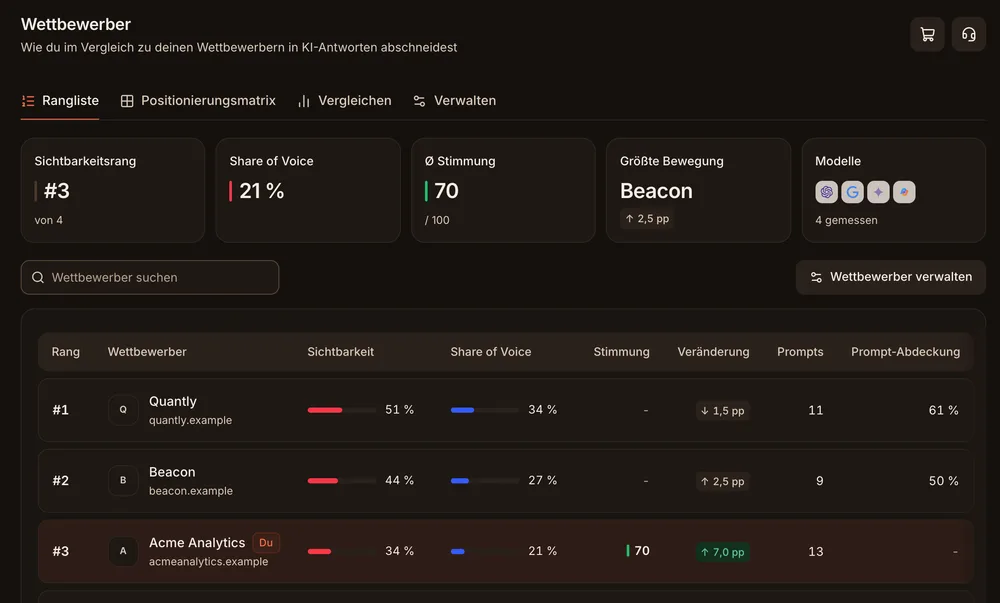Image resolution: width=1000 pixels, height=603 pixels.
Task: Click Acme Analytics 7,0 pp change badge
Action: (x=722, y=553)
